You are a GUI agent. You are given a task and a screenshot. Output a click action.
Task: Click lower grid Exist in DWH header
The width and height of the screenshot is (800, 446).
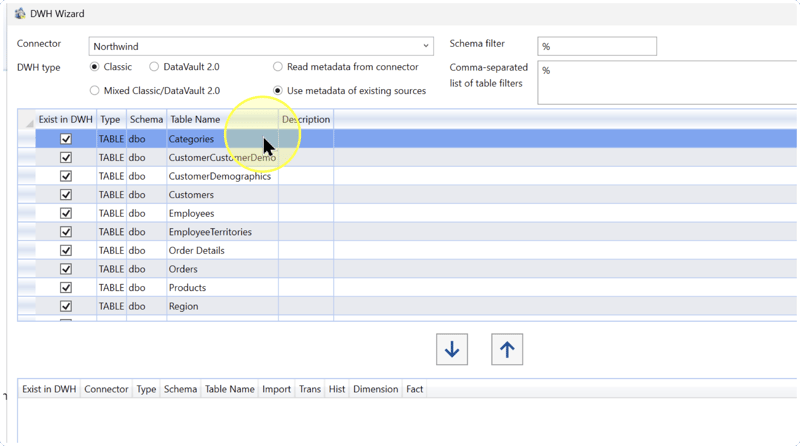49,389
